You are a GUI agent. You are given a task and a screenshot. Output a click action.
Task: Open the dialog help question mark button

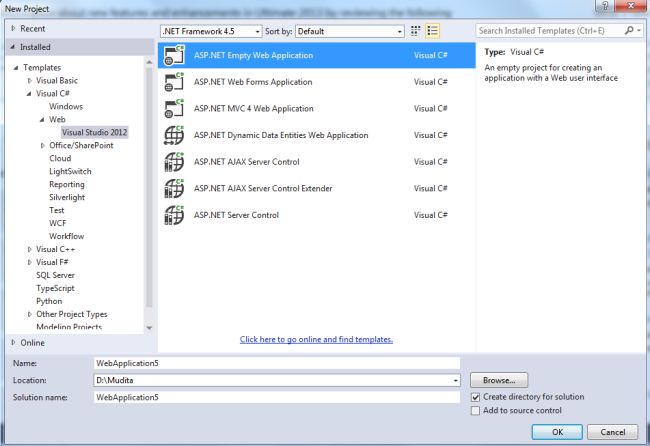click(605, 6)
